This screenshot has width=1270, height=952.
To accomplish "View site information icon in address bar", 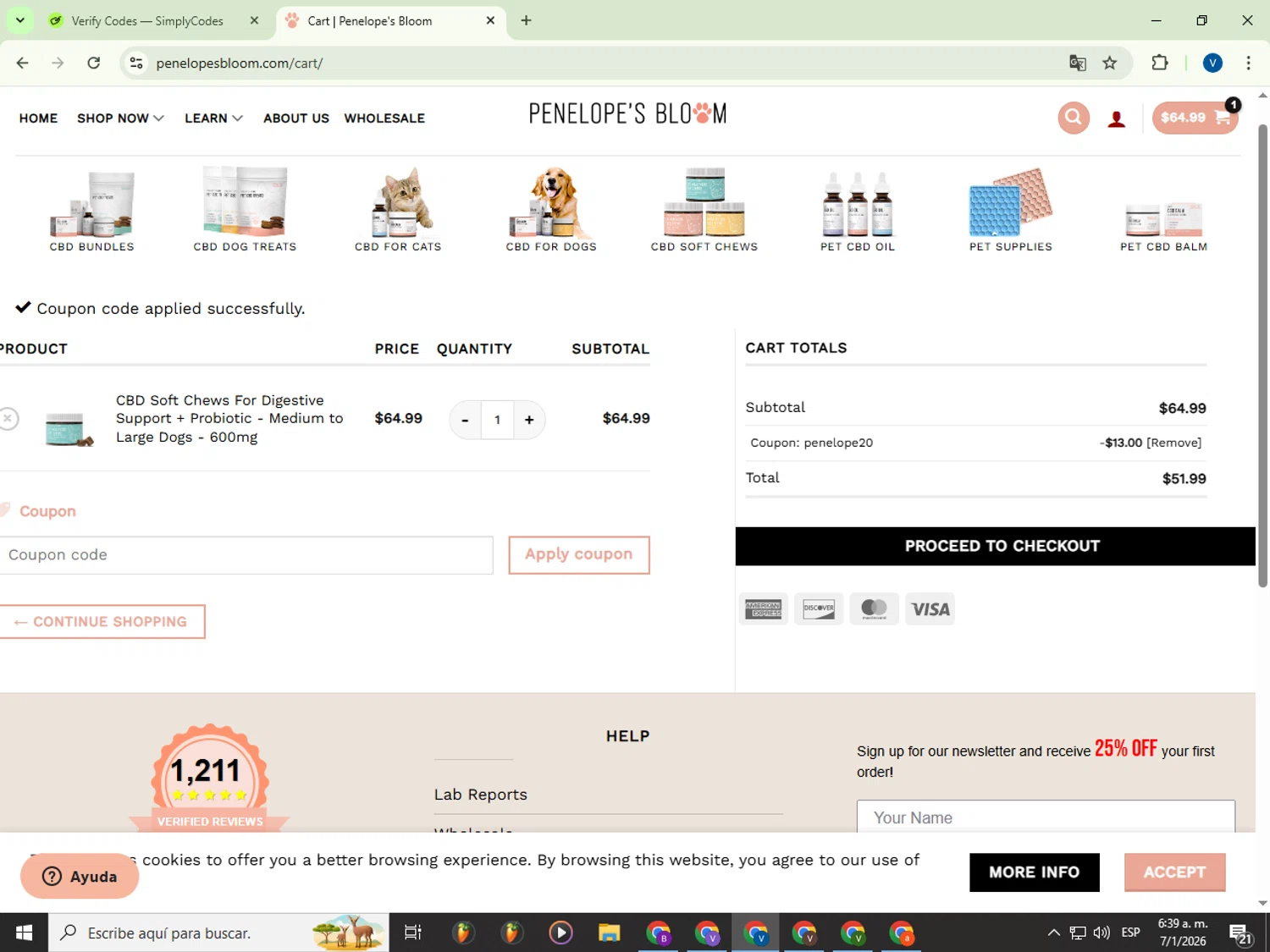I will point(136,63).
